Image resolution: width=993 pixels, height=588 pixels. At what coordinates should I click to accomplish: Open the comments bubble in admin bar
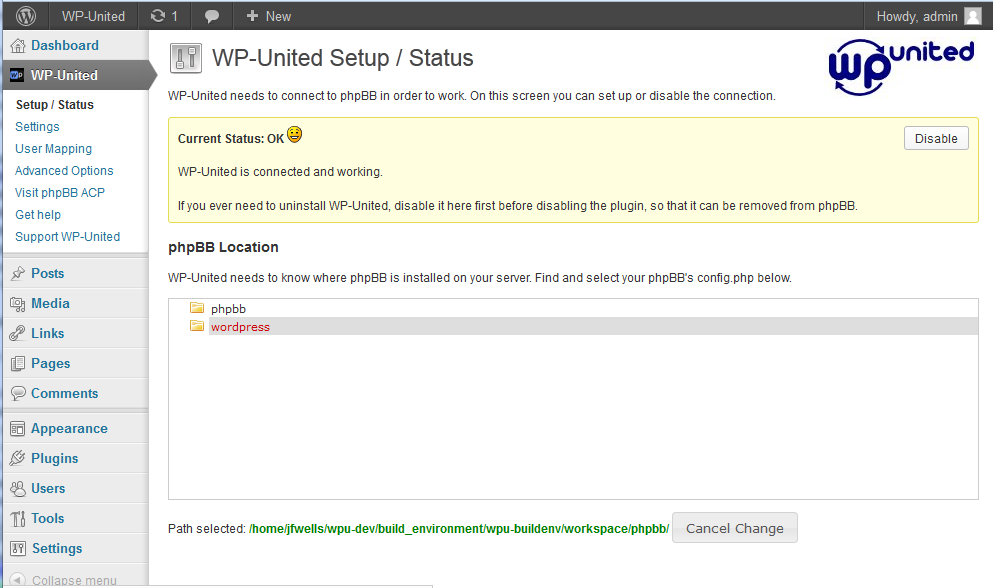click(212, 16)
